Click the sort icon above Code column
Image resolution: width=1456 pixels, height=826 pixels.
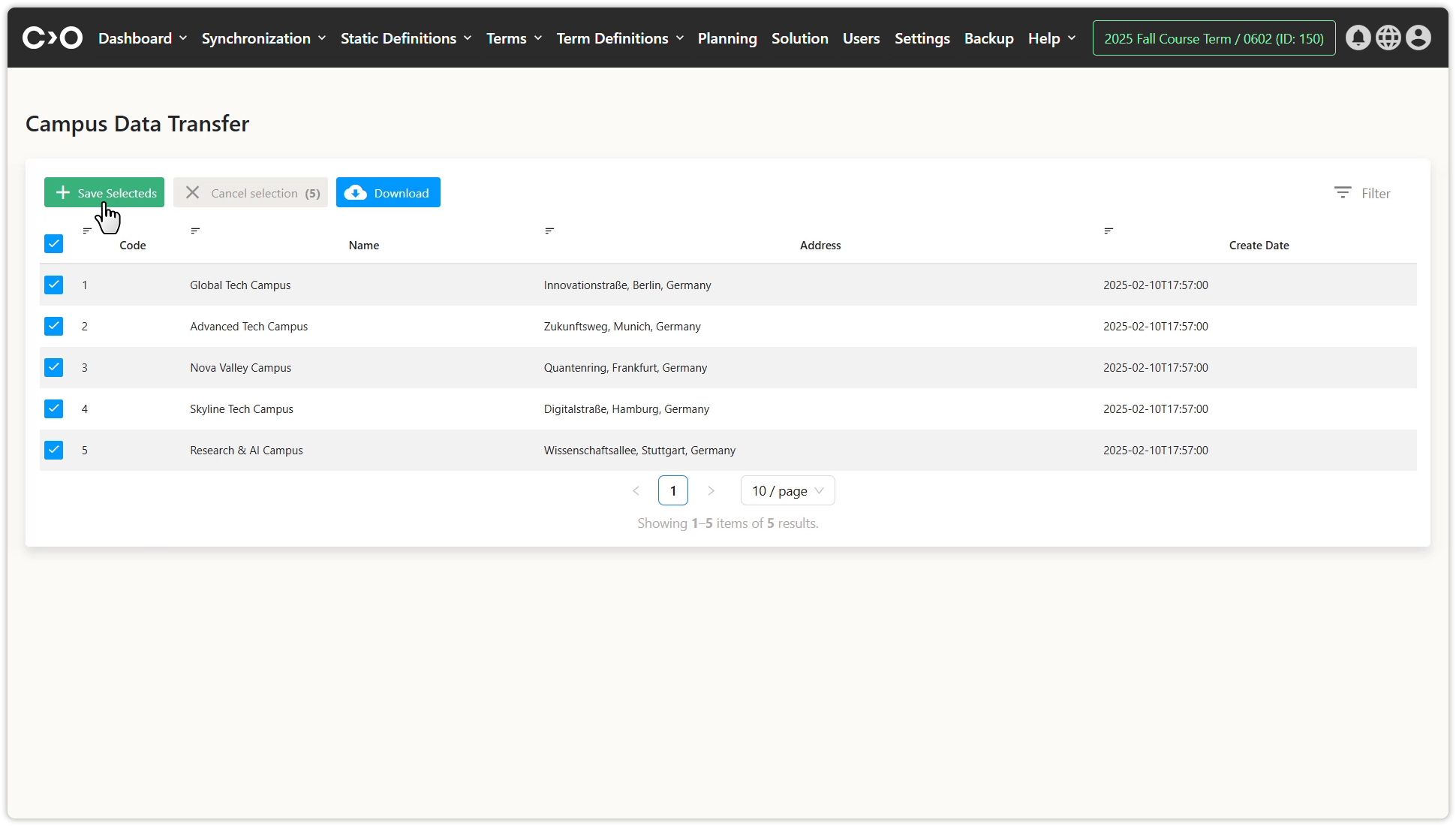click(87, 231)
